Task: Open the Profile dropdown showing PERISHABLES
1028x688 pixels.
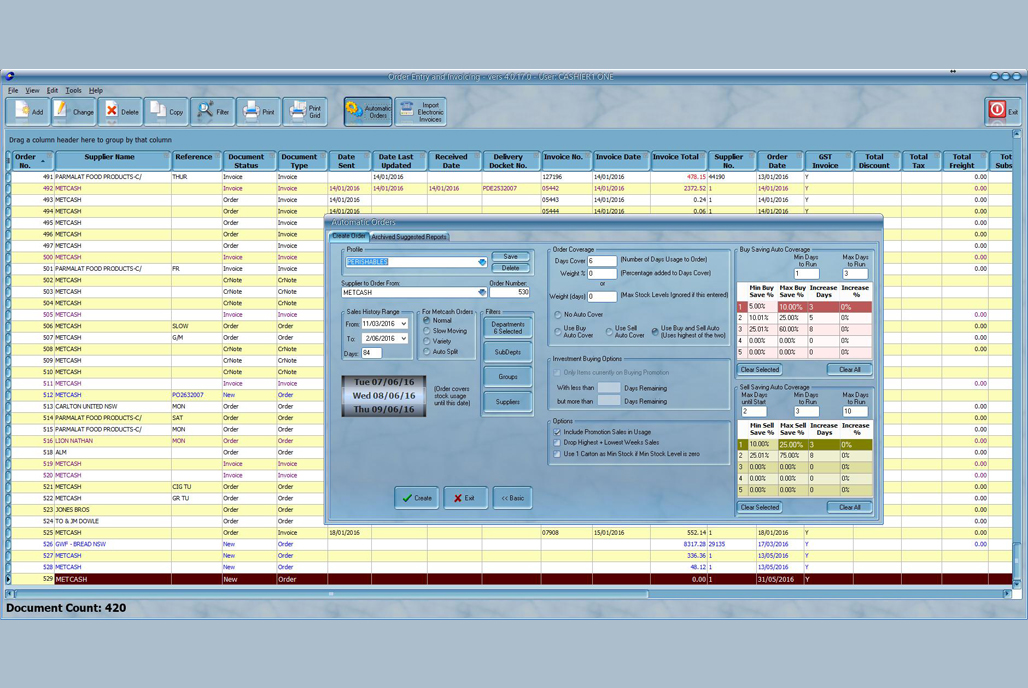Action: [x=483, y=262]
